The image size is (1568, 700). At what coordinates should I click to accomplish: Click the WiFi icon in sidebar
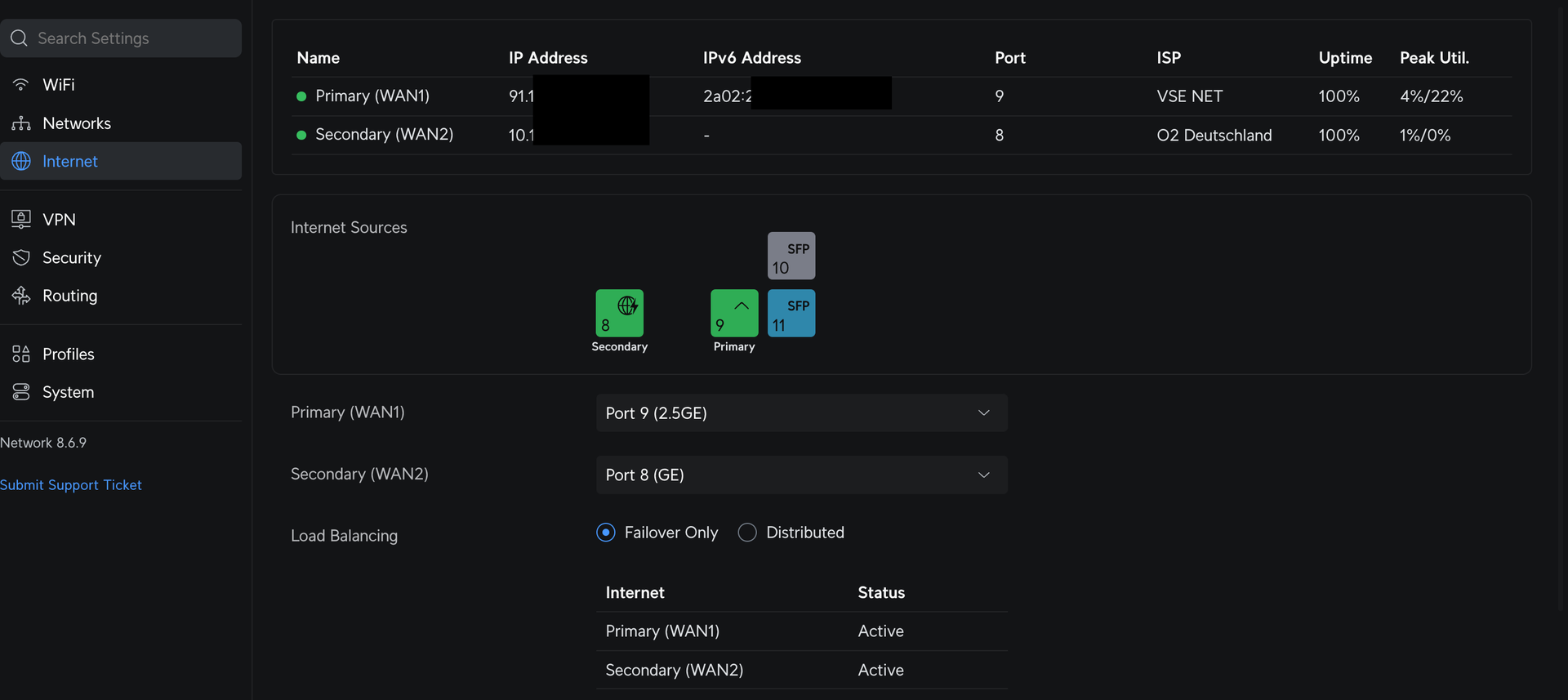coord(20,85)
